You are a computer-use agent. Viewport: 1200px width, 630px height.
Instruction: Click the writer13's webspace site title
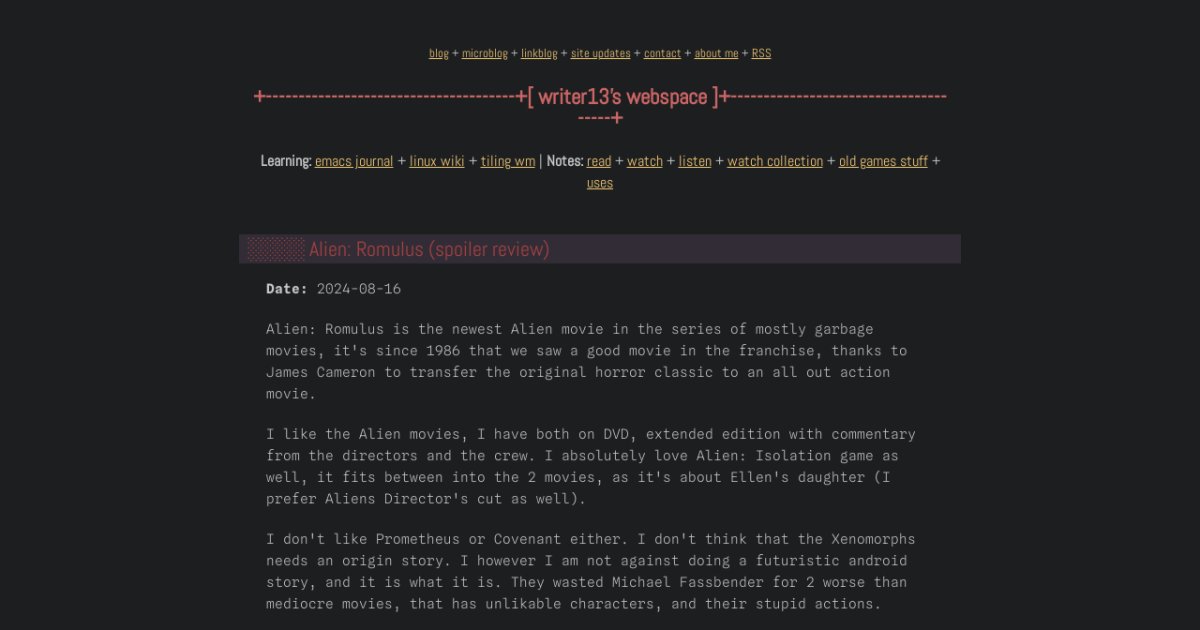[x=623, y=97]
